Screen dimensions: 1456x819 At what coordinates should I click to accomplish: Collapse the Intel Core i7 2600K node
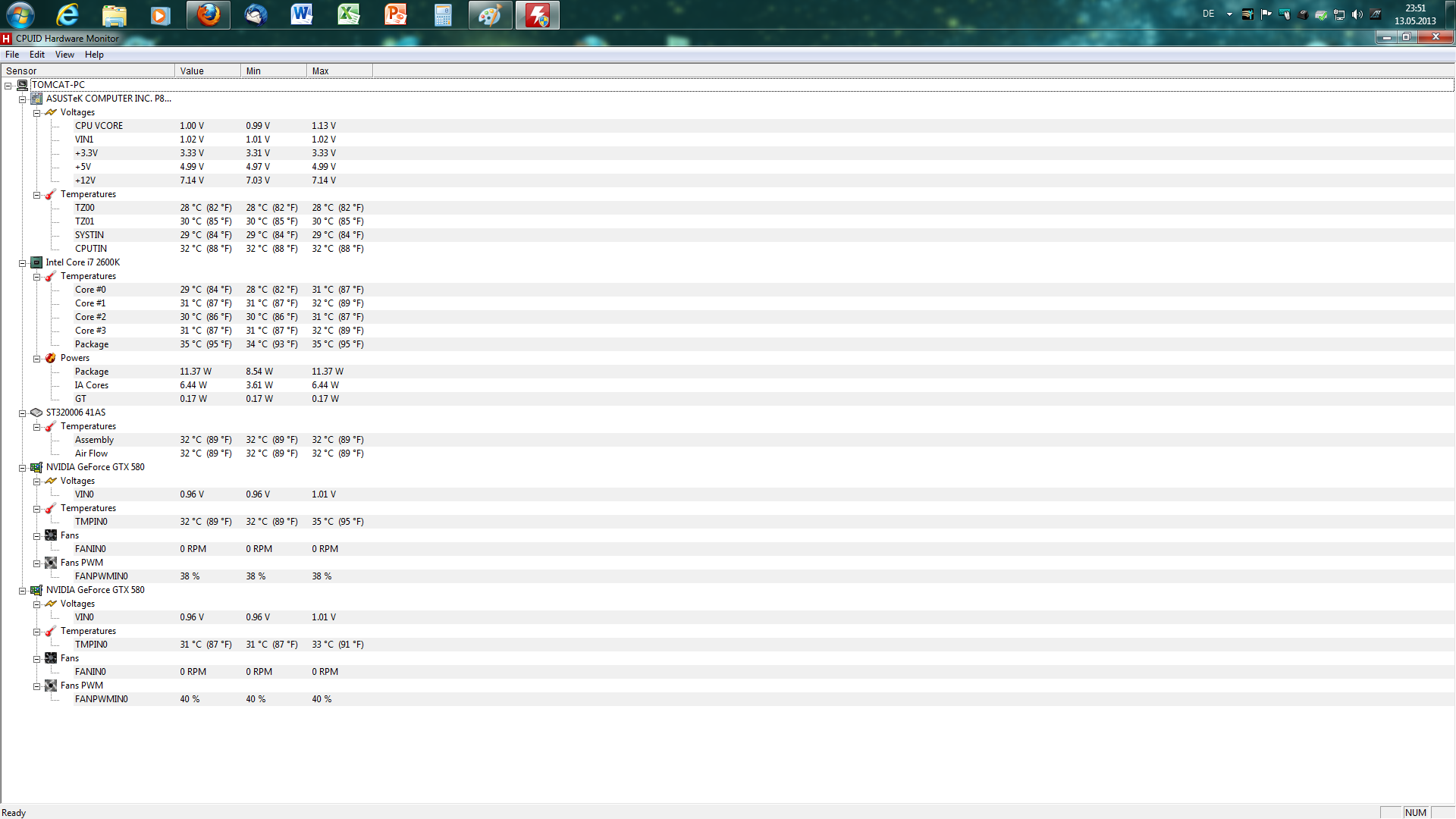click(23, 263)
